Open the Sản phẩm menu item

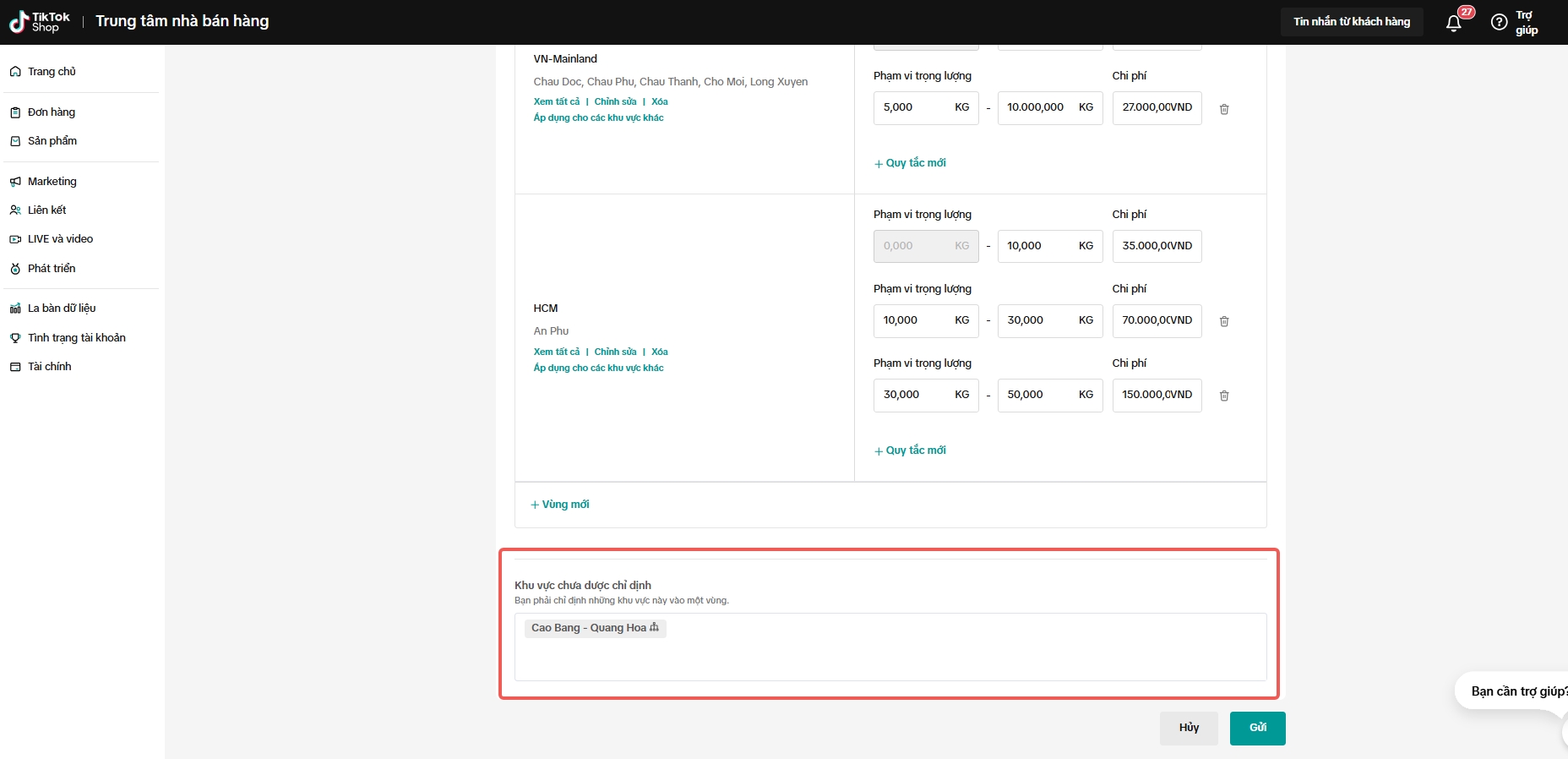52,141
